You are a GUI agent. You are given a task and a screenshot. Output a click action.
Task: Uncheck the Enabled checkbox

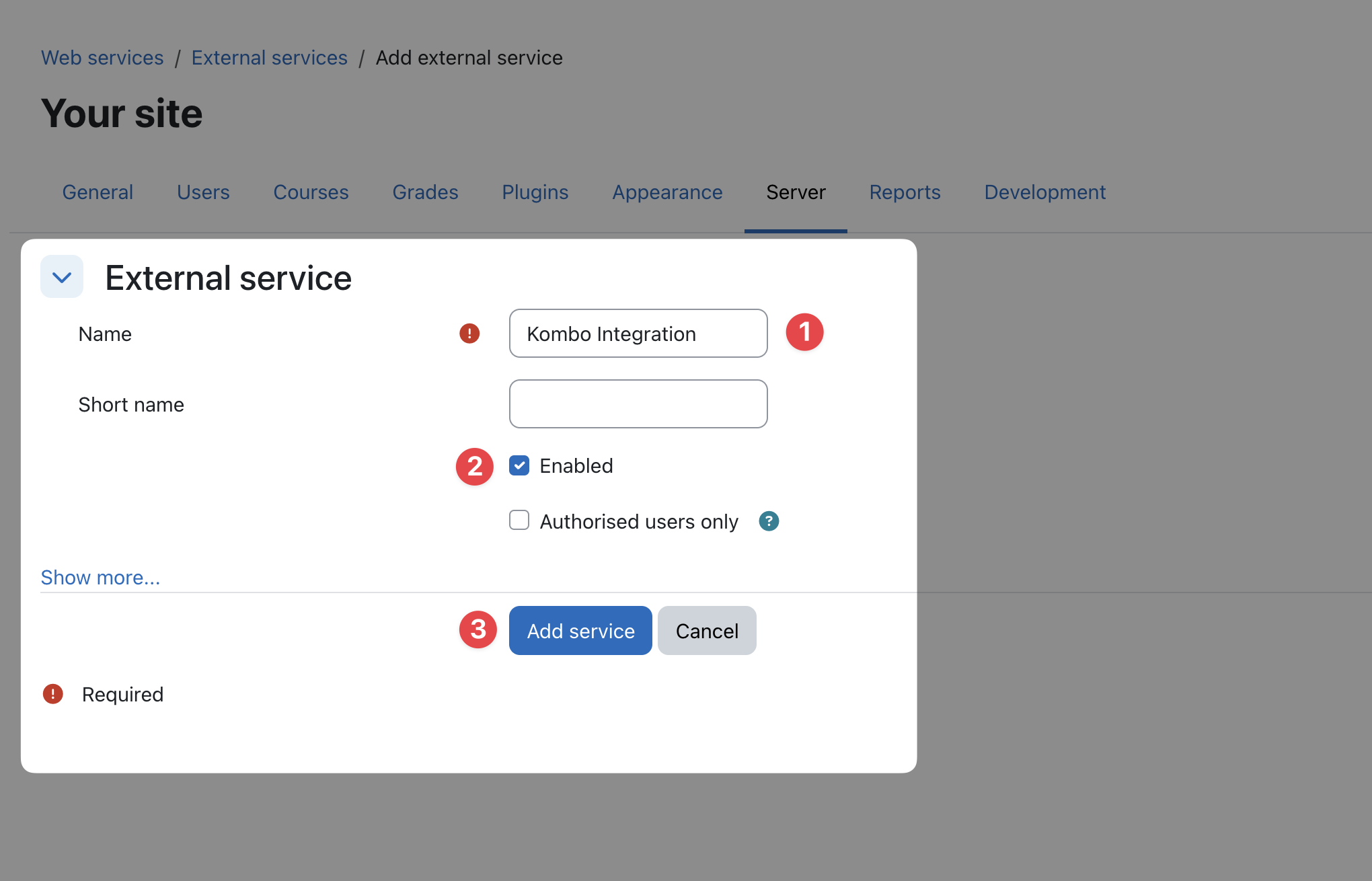[x=519, y=465]
